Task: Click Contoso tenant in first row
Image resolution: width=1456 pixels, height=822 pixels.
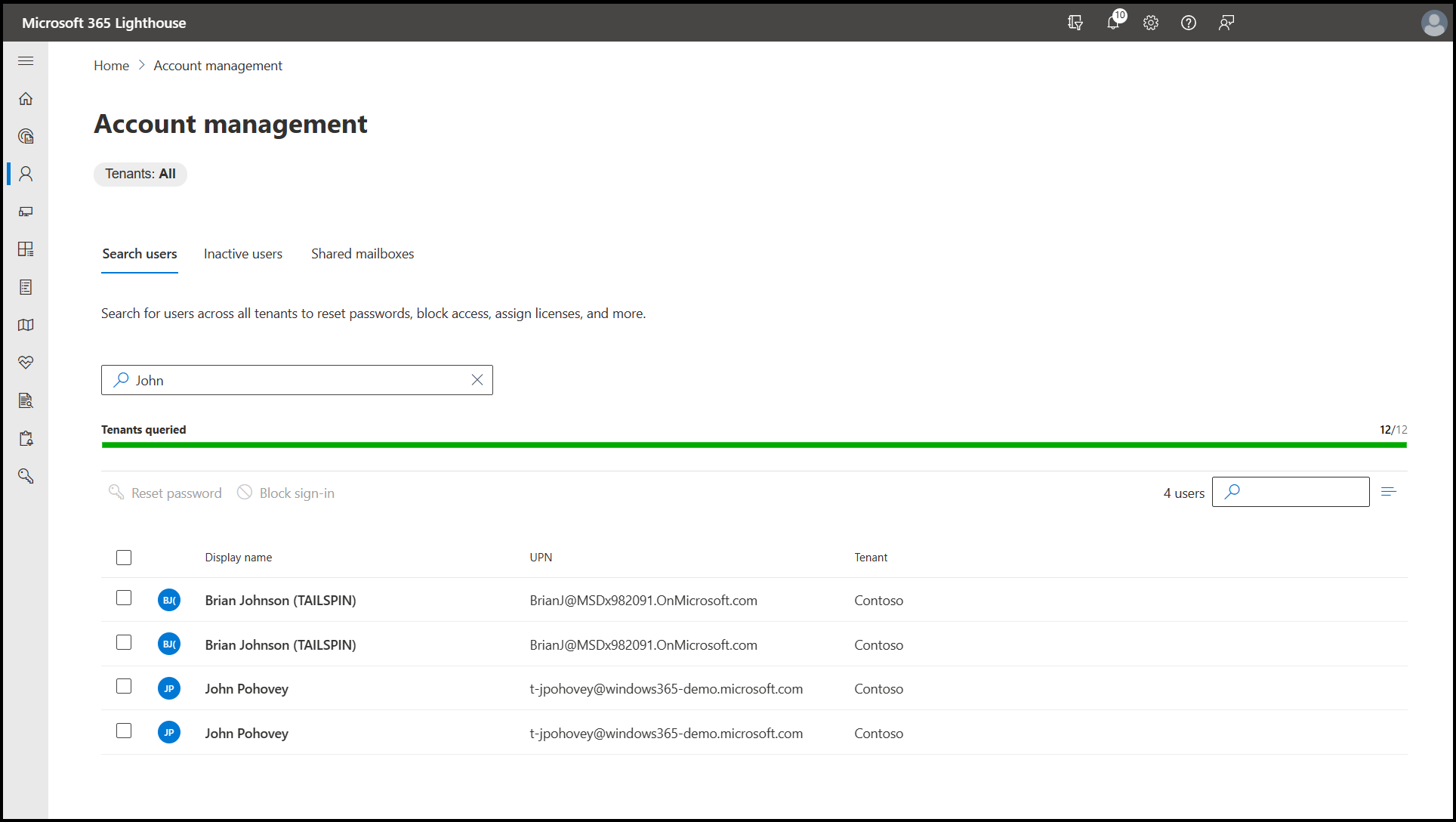Action: click(878, 600)
